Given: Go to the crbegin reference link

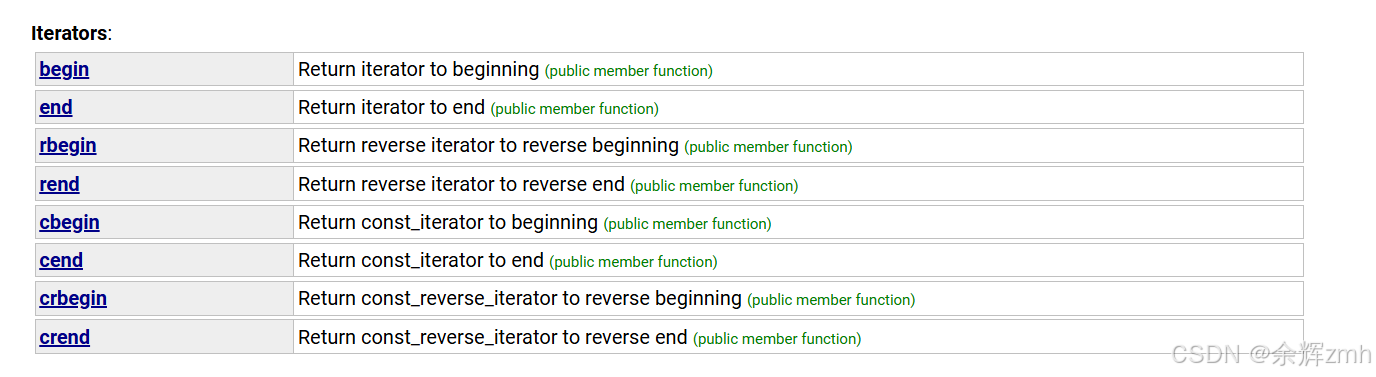Looking at the screenshot, I should click(73, 299).
